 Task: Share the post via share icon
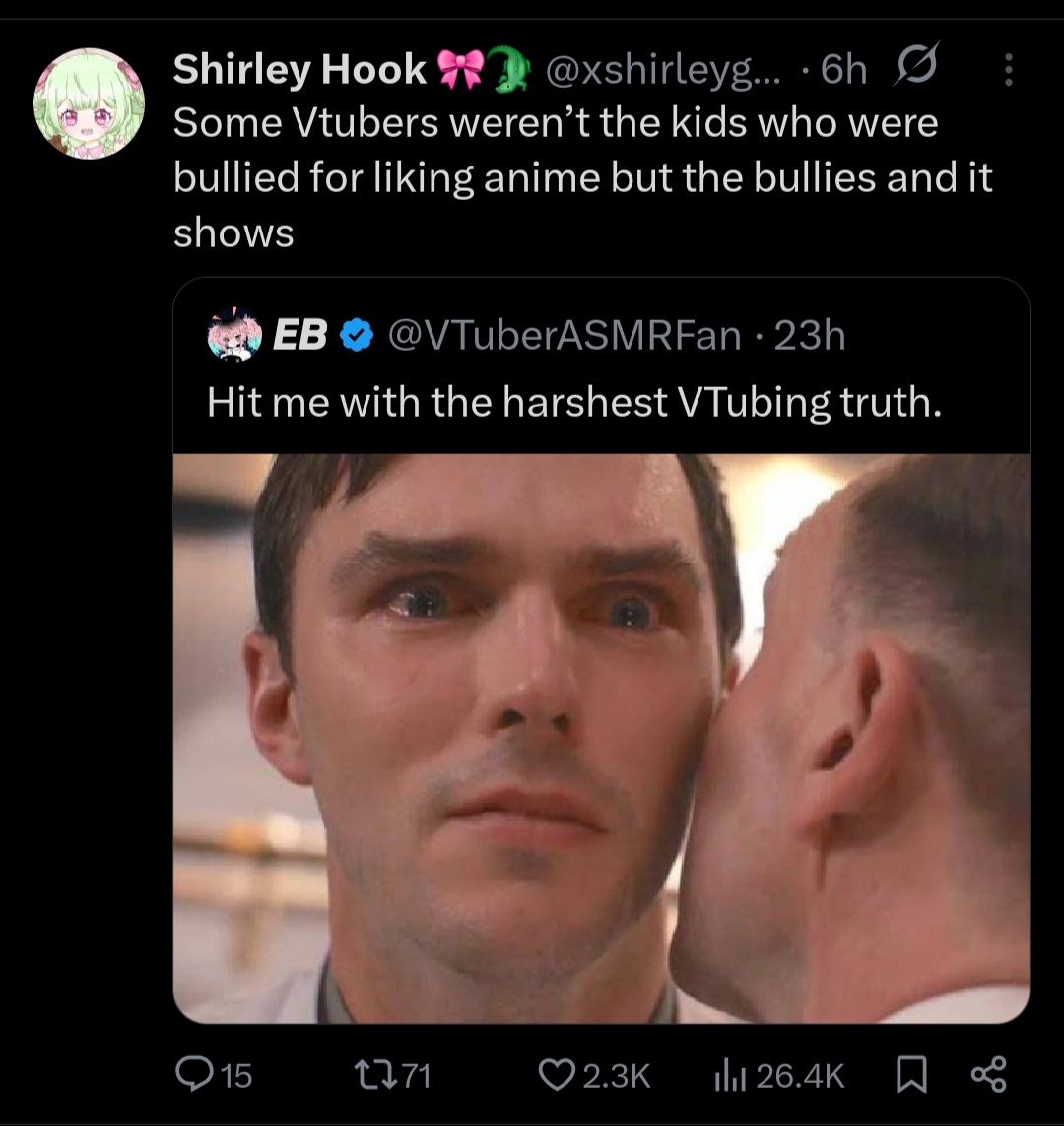[x=988, y=1075]
